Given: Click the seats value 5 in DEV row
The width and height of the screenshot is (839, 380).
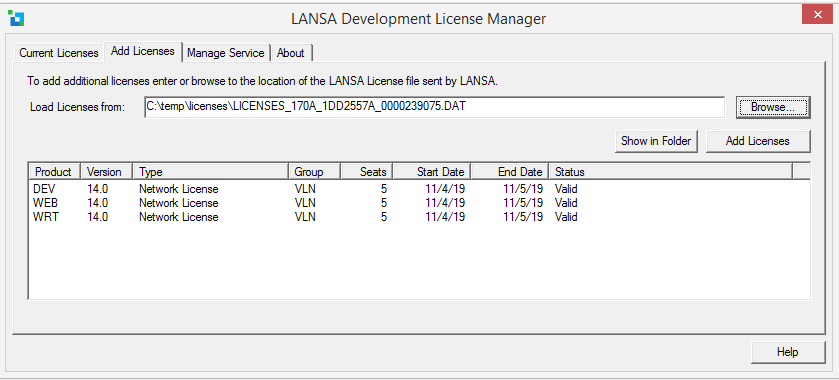Looking at the screenshot, I should [384, 189].
